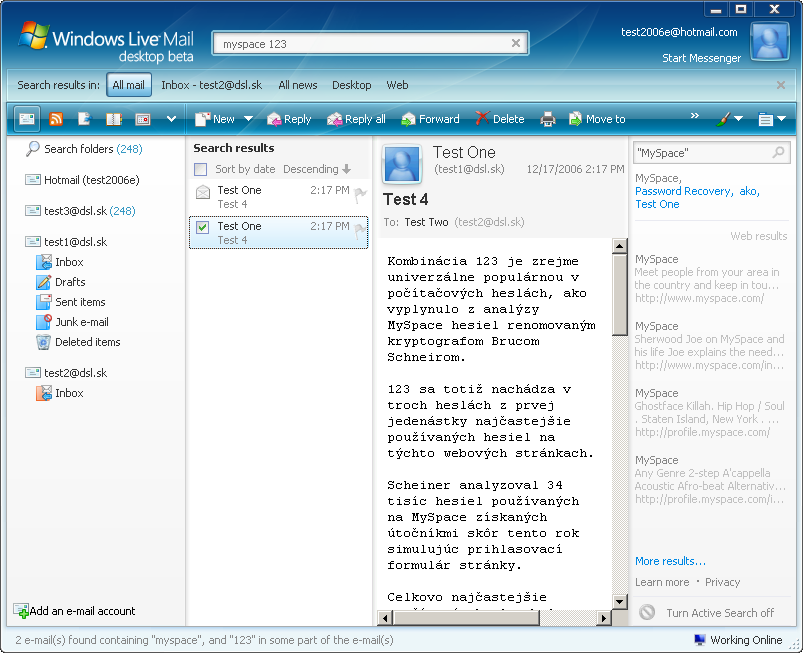Click the message vertical scrollbar down arrow
Viewport: 803px width, 653px height.
(x=619, y=601)
